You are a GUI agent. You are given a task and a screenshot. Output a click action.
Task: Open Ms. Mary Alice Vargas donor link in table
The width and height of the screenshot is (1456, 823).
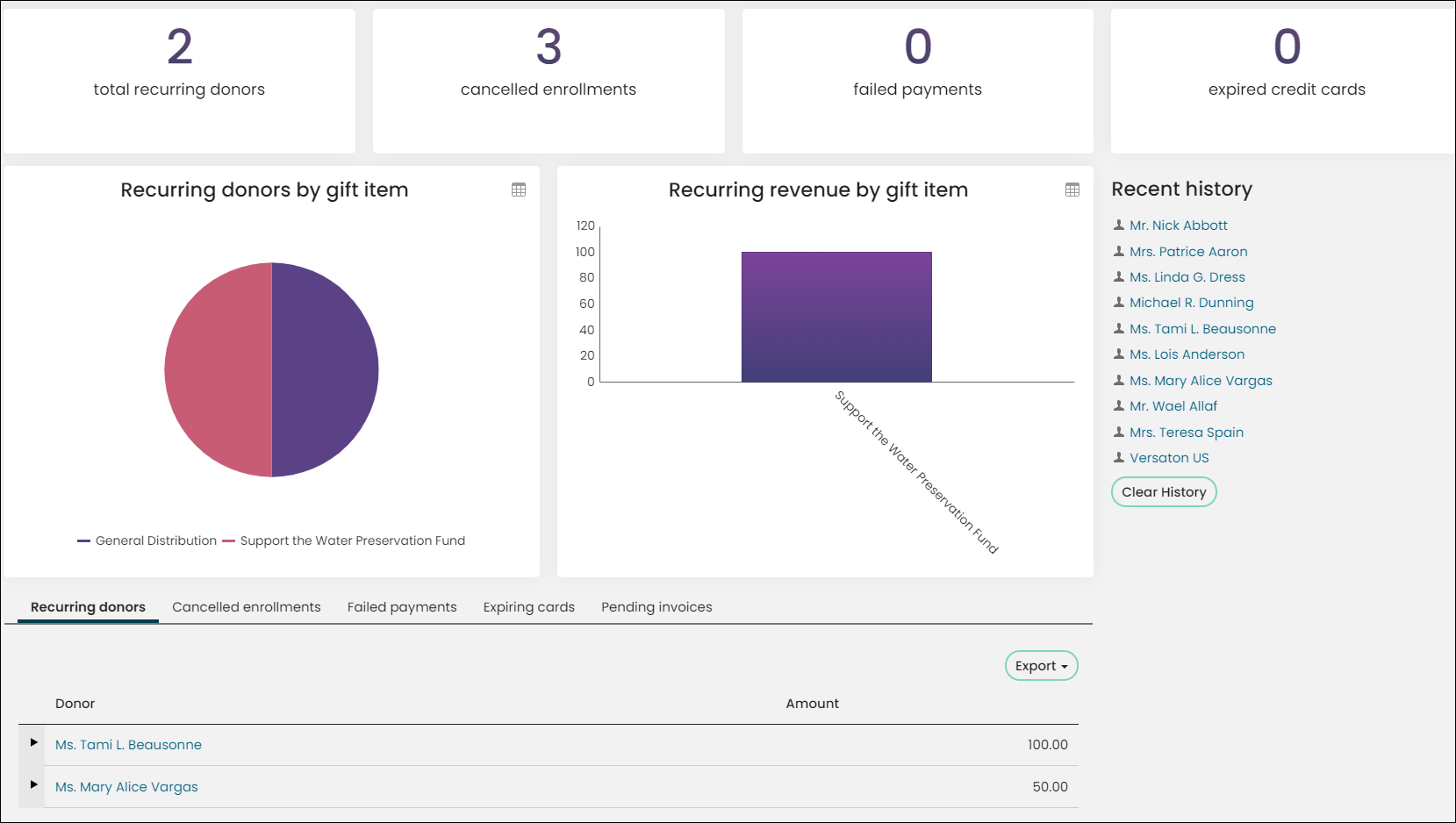126,787
